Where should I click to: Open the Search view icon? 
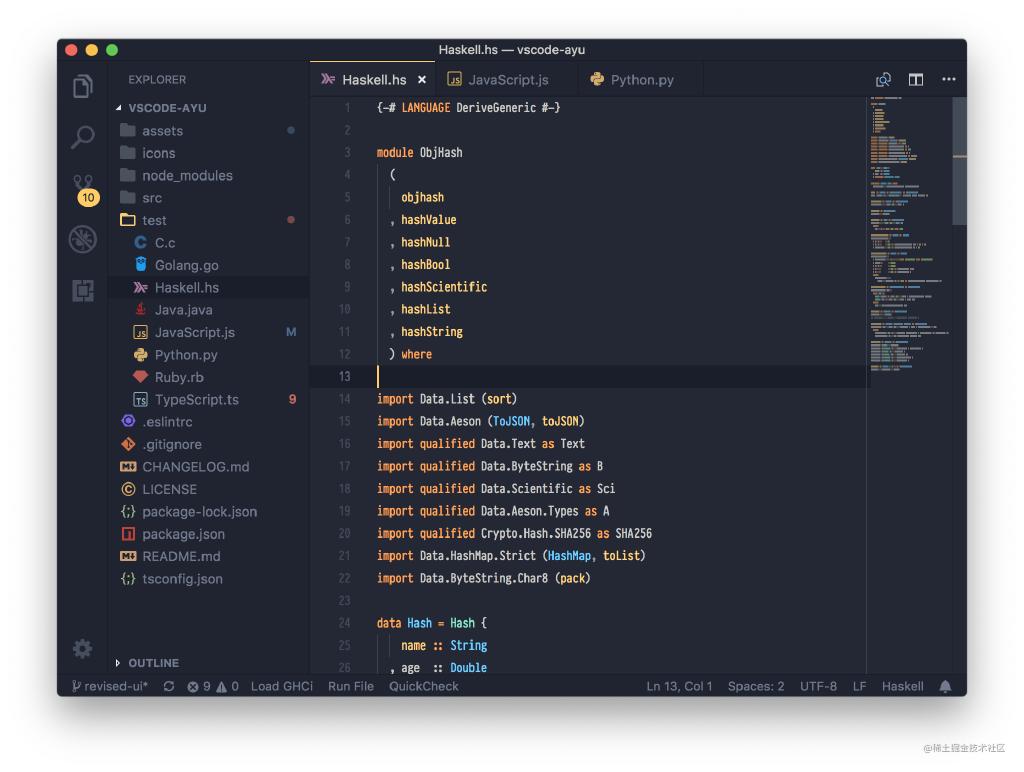coord(83,137)
